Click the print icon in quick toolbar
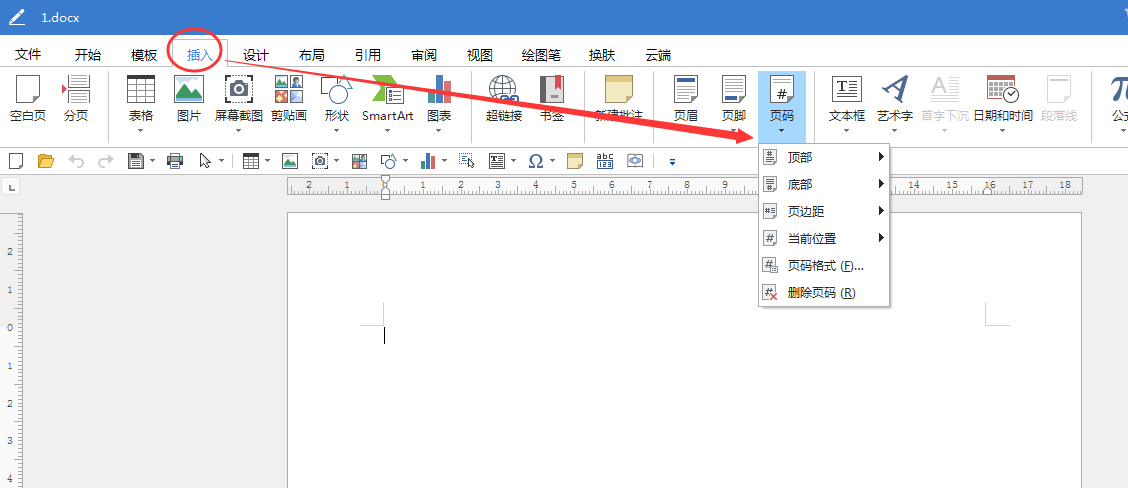 [174, 161]
